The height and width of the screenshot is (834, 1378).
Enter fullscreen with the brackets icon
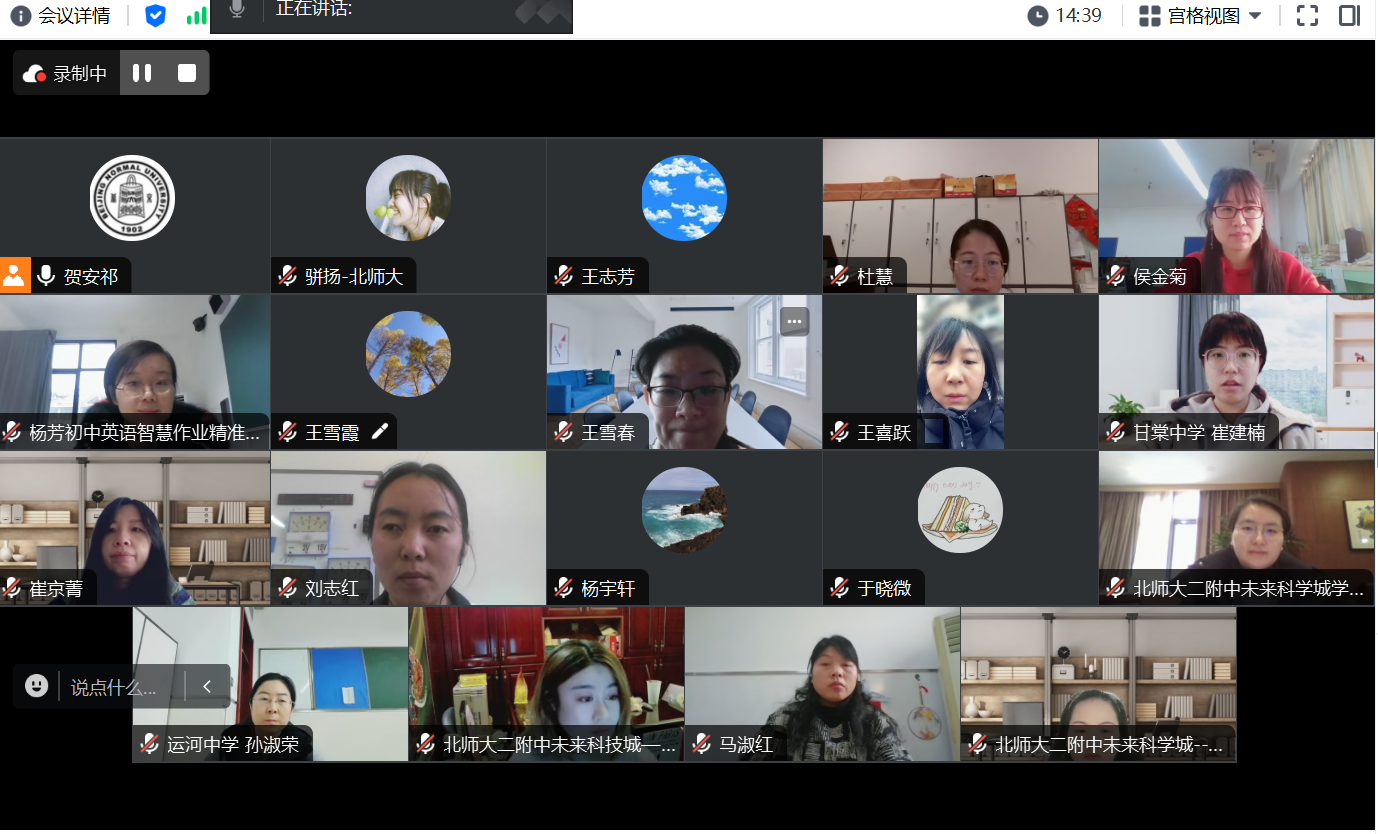click(1307, 16)
